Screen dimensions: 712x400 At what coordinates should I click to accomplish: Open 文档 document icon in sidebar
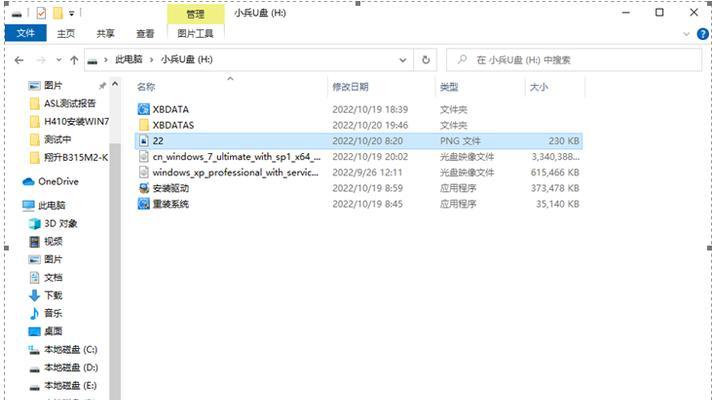click(x=35, y=277)
